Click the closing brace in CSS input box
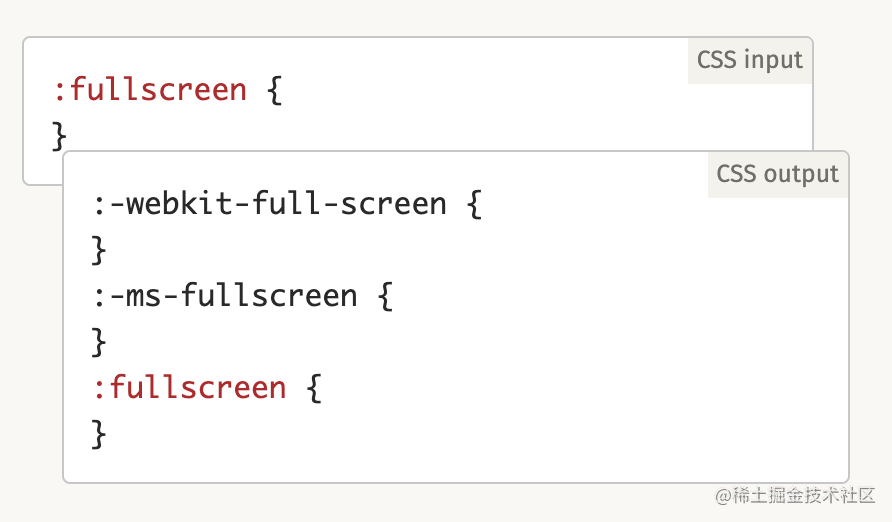 pos(60,136)
